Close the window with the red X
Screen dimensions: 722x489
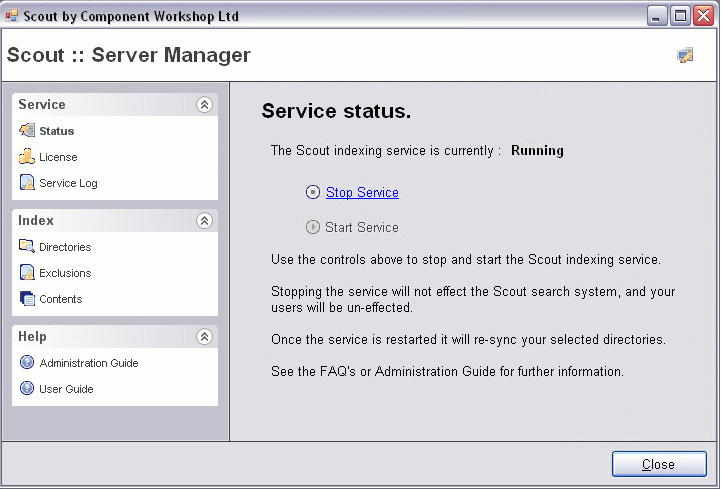(x=704, y=16)
